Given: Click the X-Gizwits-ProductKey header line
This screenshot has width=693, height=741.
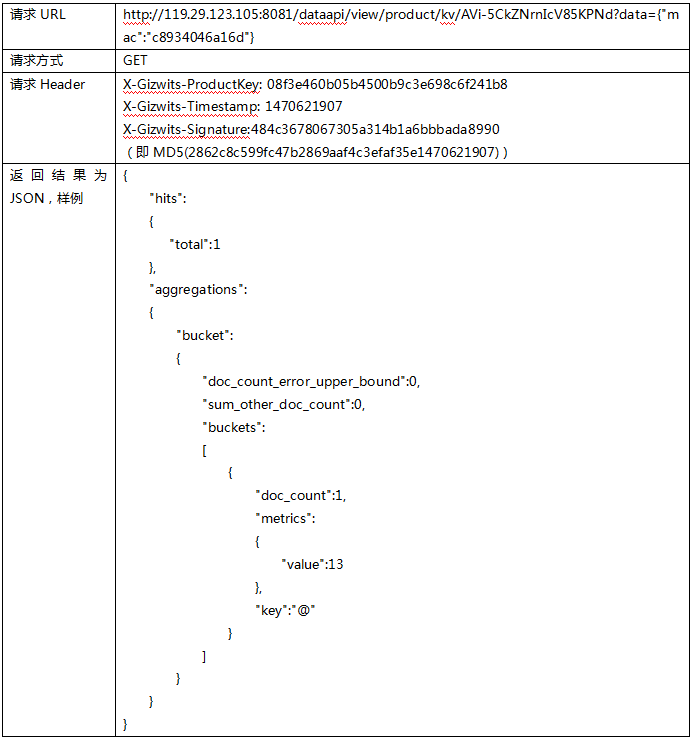Looking at the screenshot, I should pos(314,84).
